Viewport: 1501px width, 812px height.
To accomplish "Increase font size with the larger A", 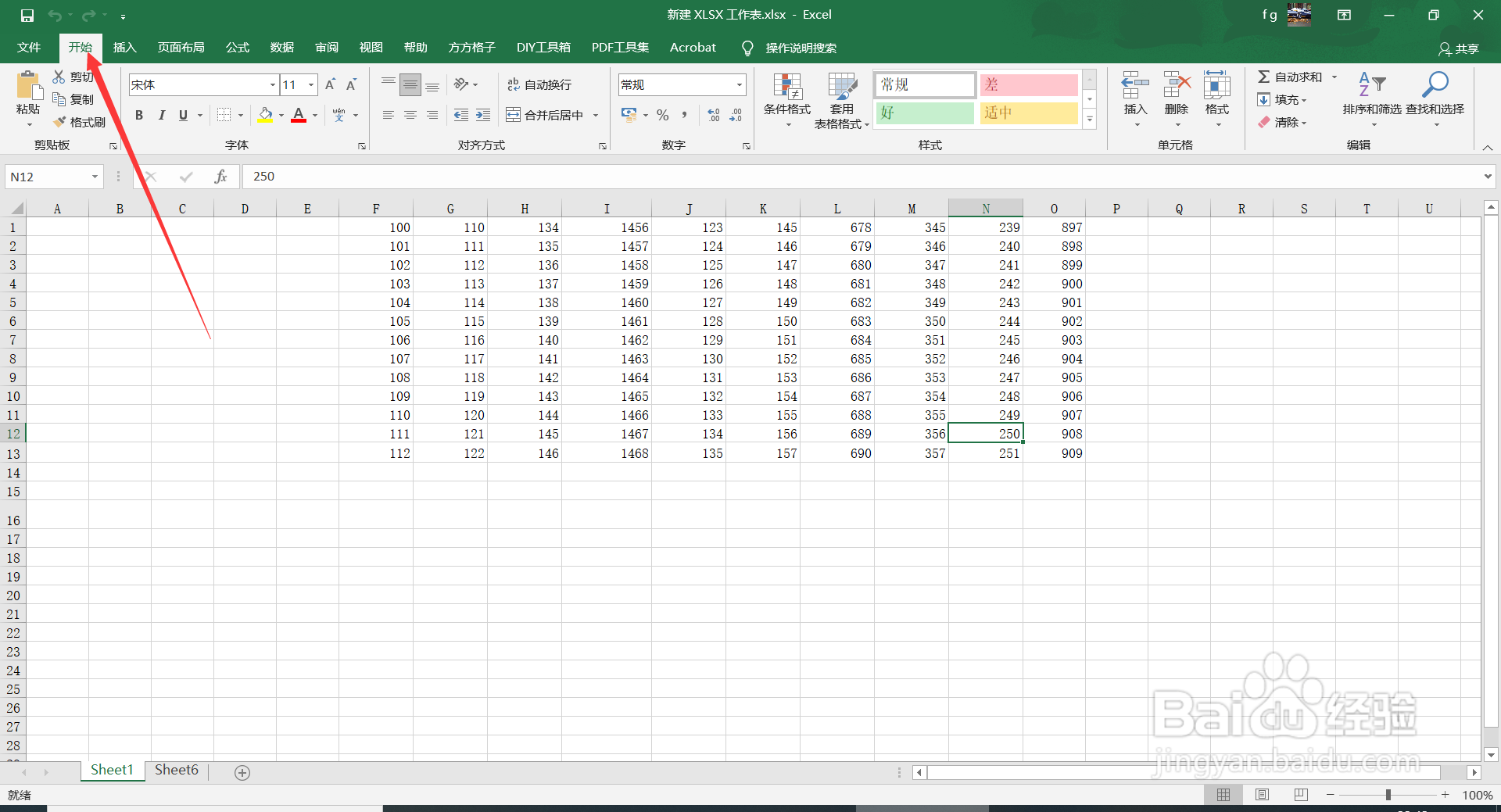I will pos(330,84).
